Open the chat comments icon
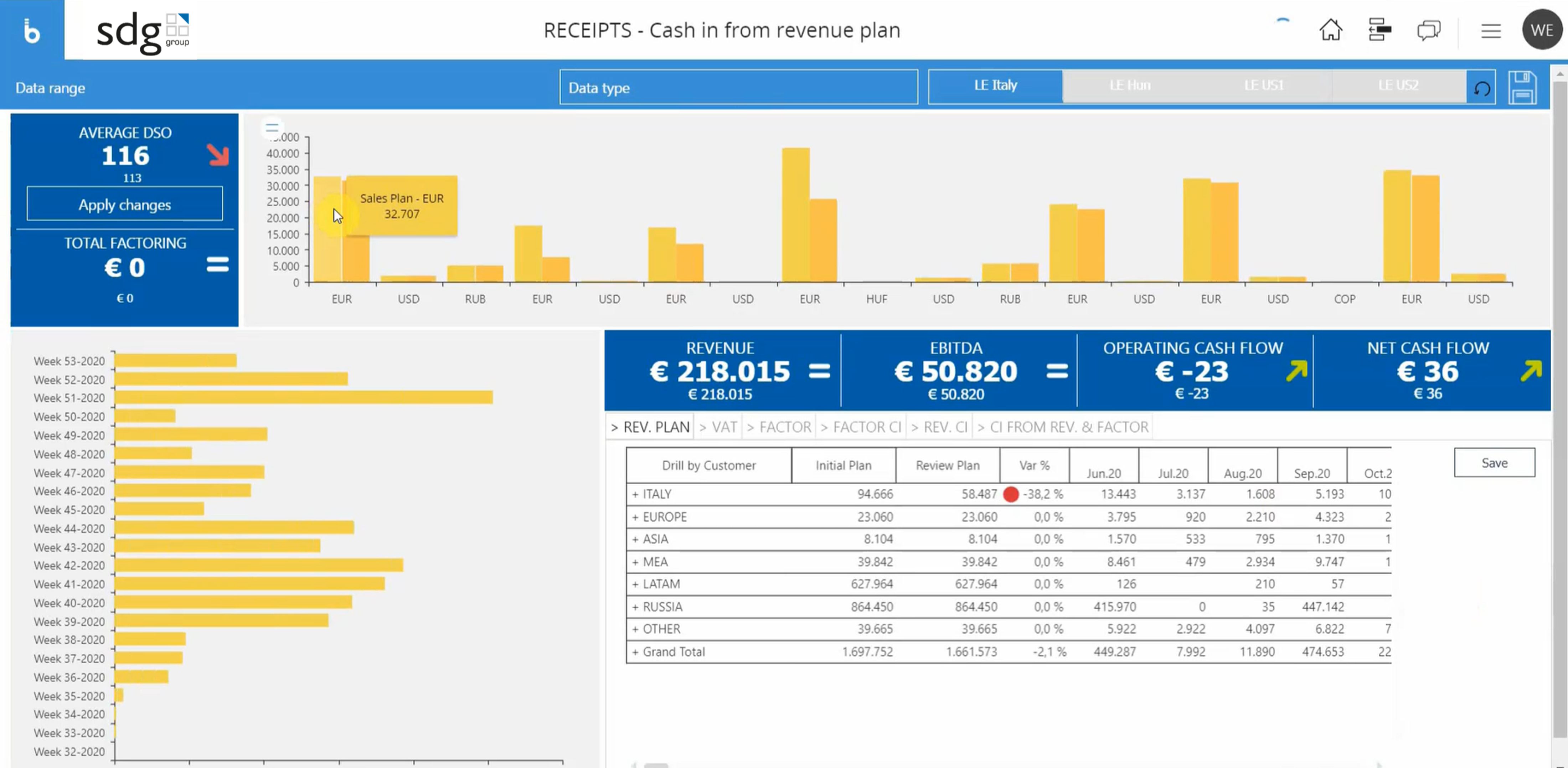This screenshot has height=768, width=1568. tap(1428, 30)
